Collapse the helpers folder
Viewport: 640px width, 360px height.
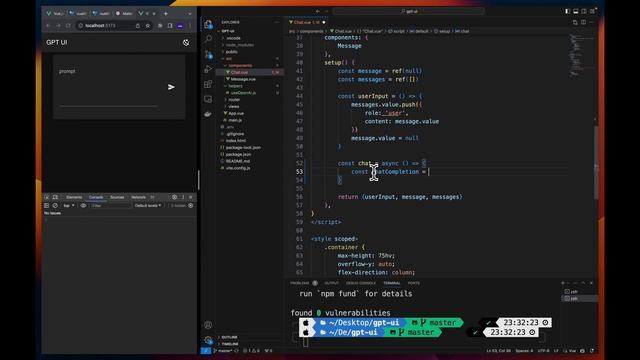[x=236, y=86]
